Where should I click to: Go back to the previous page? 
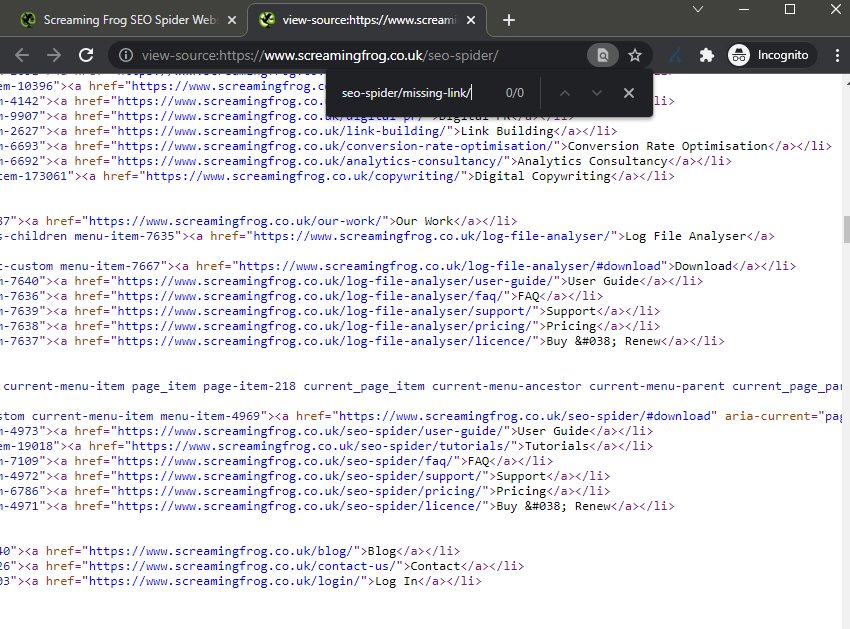22,55
